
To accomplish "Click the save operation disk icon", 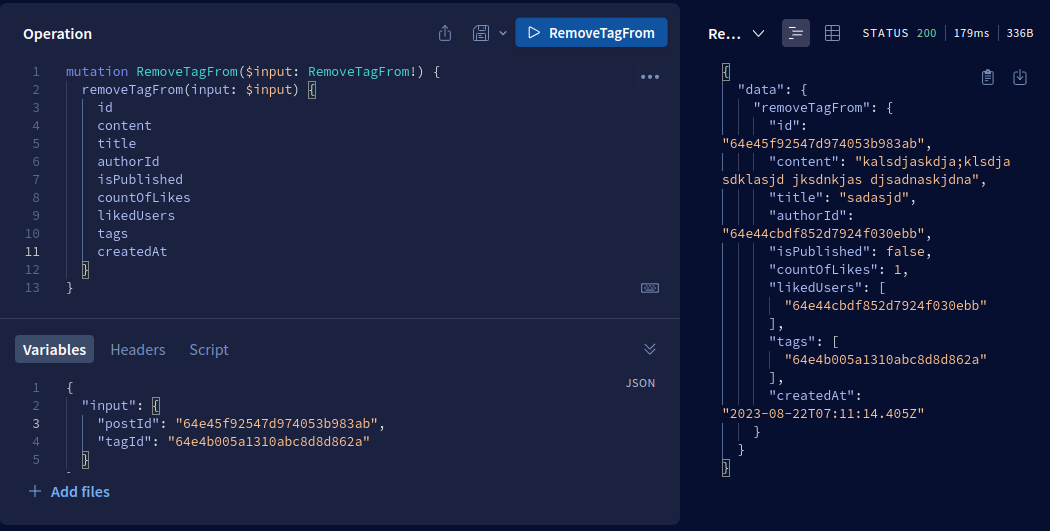I will pyautogui.click(x=481, y=33).
